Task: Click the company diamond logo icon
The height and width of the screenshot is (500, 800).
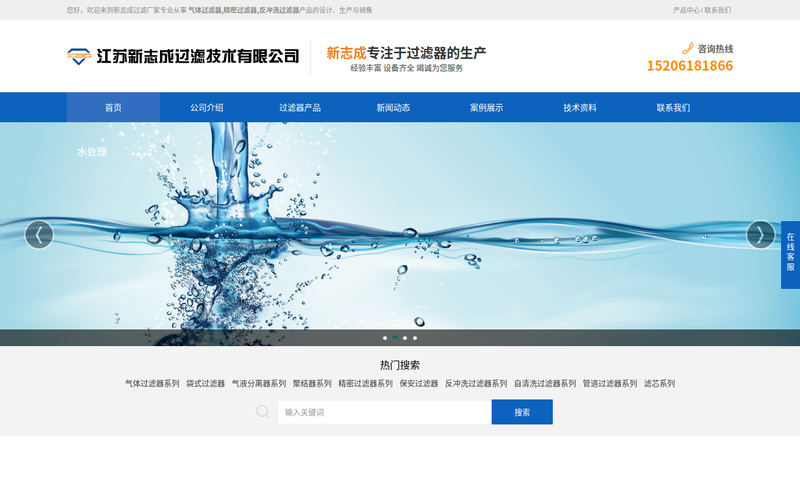Action: tap(79, 56)
